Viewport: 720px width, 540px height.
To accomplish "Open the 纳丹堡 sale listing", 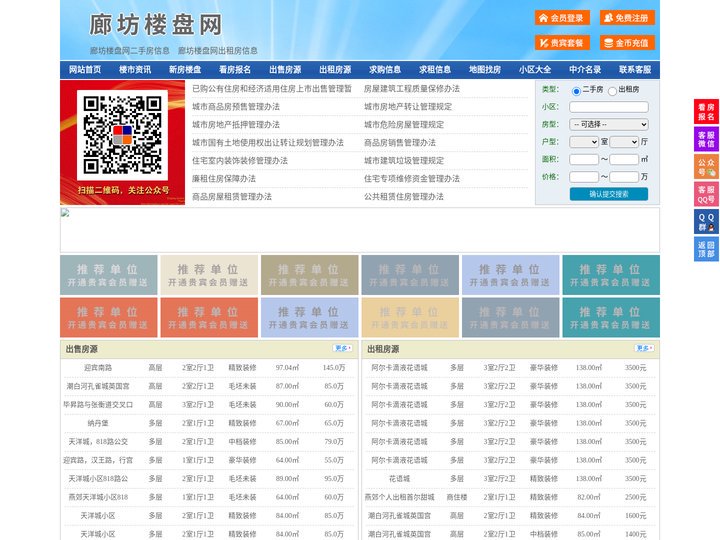I will point(98,423).
